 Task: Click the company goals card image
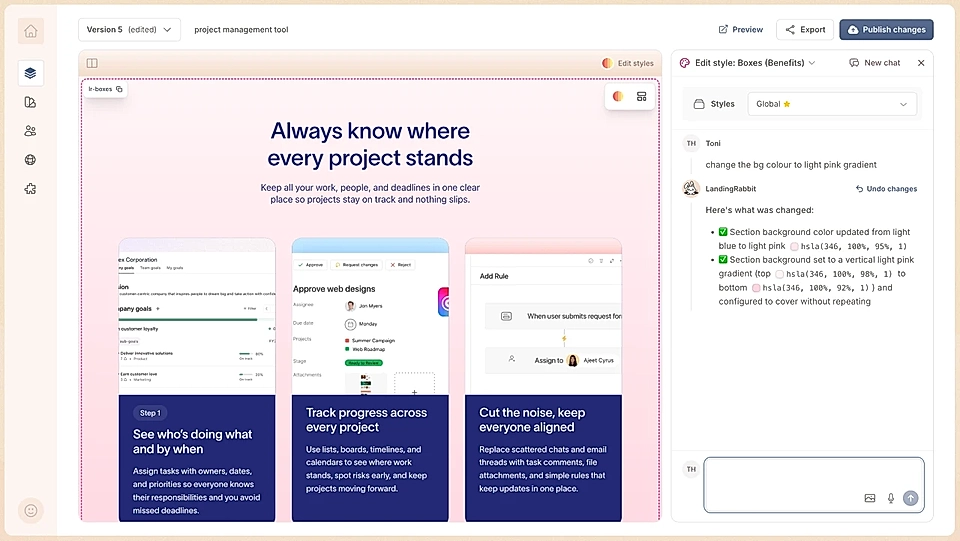tap(197, 317)
